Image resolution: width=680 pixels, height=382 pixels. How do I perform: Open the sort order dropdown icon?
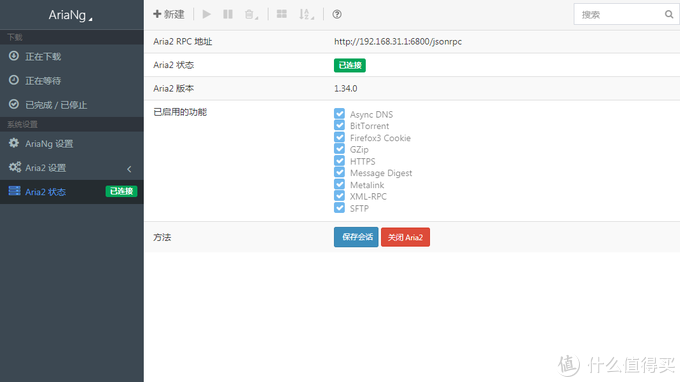(306, 14)
